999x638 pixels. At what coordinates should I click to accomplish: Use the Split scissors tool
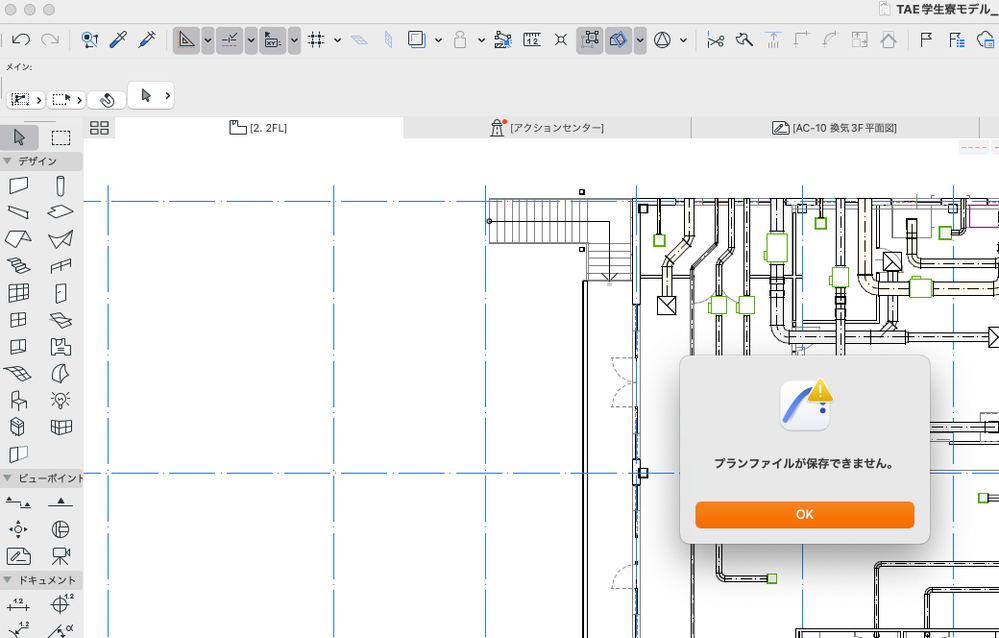[715, 40]
